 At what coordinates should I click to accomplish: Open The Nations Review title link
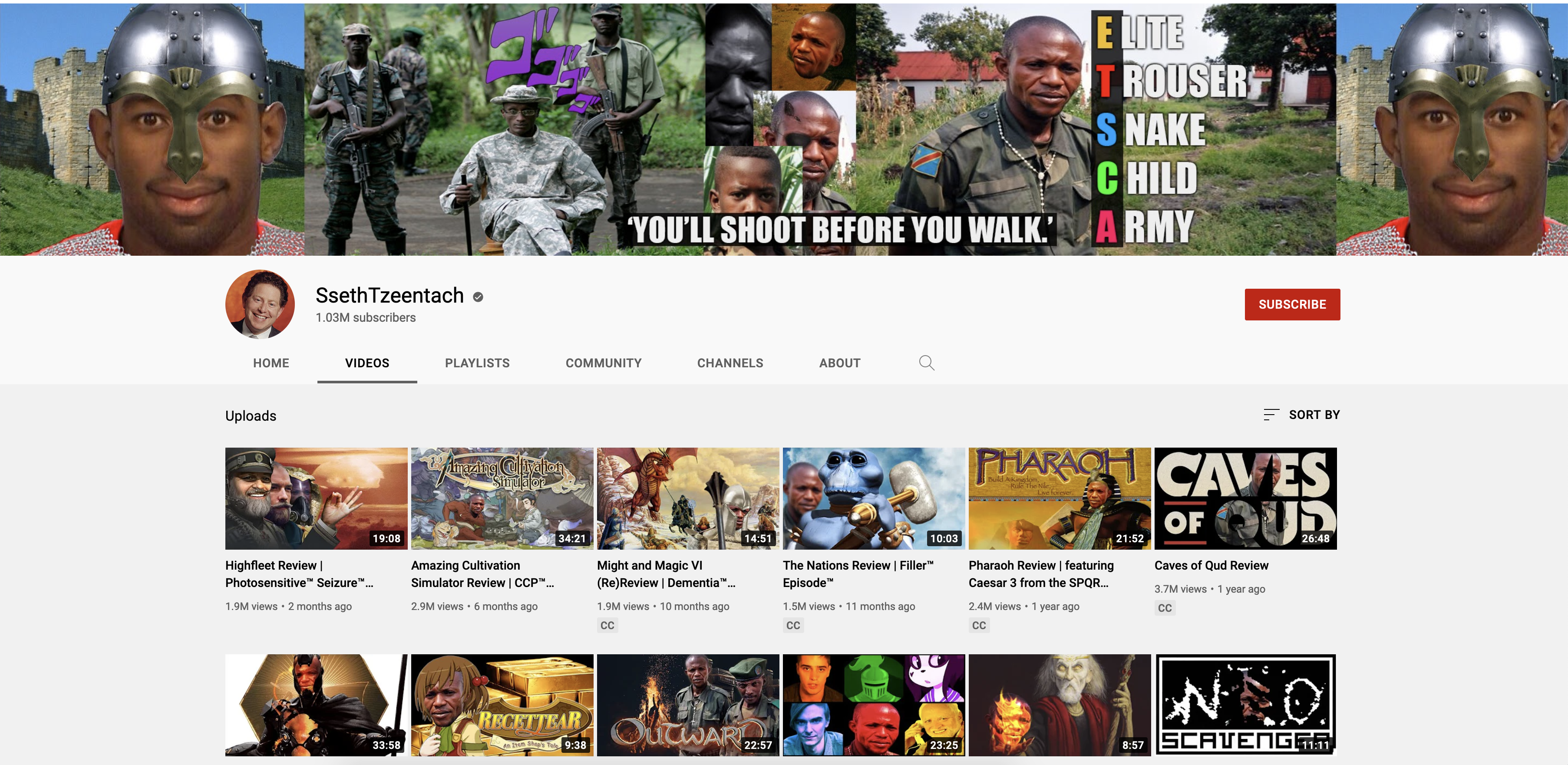pyautogui.click(x=858, y=574)
